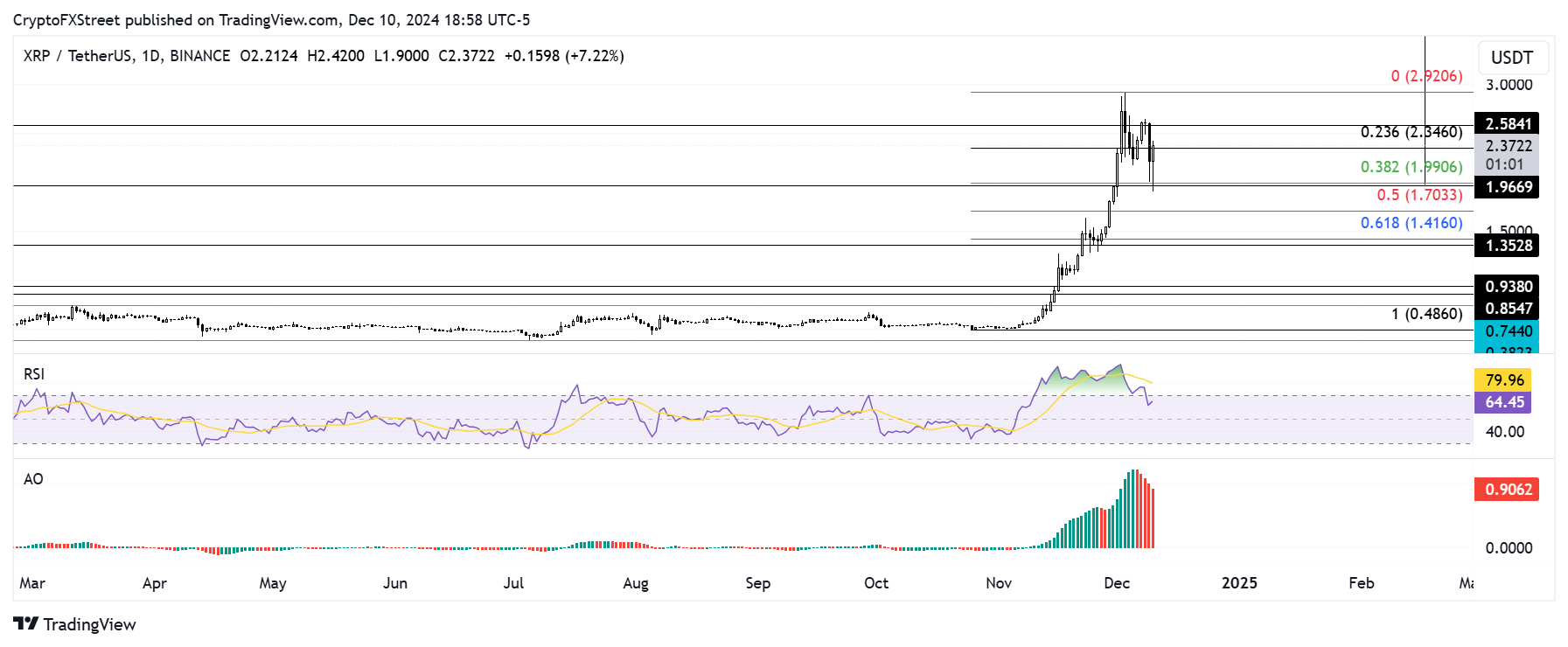Click the purple RSI value 64.45
The width and height of the screenshot is (1568, 647).
coord(1504,402)
